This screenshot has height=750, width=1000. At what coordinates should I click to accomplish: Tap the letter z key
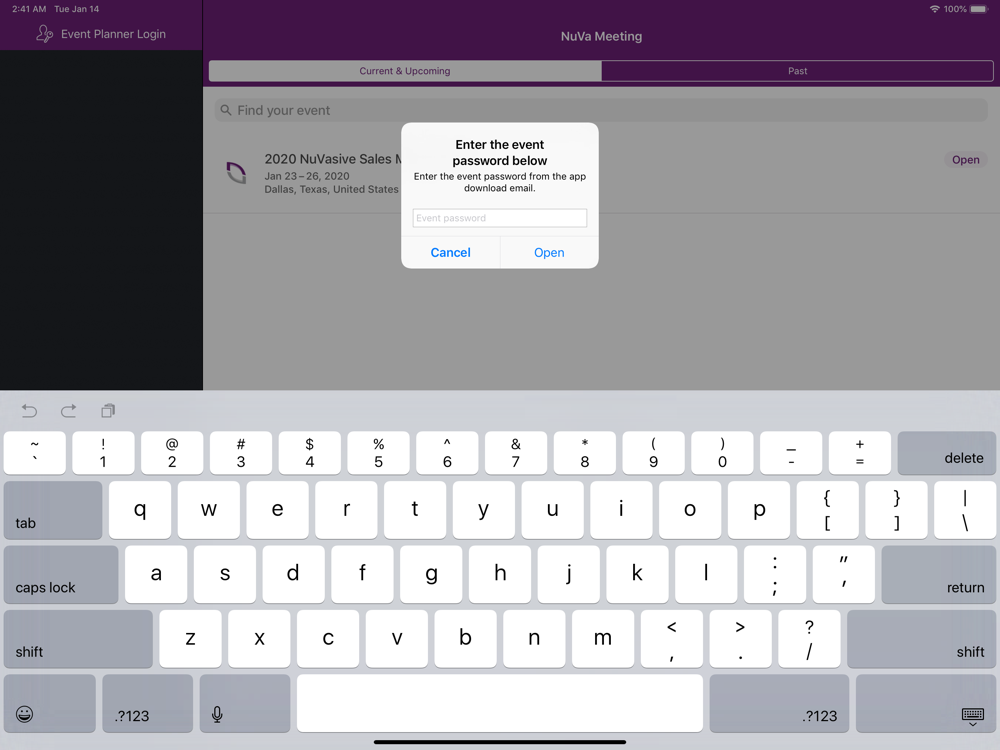point(190,639)
